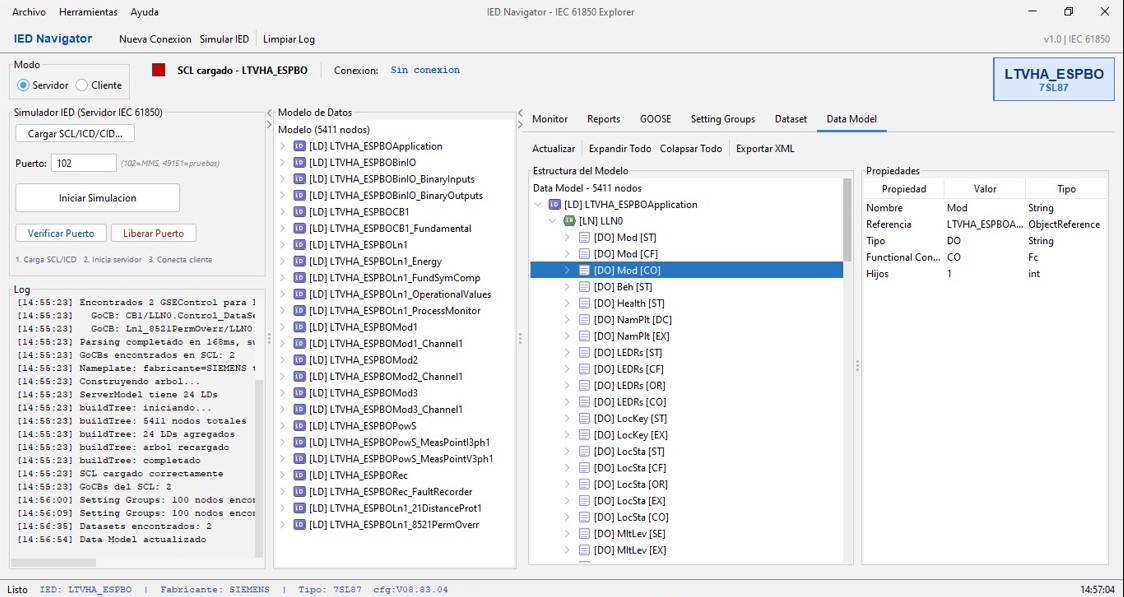Click Colapsar Todo button

691,149
